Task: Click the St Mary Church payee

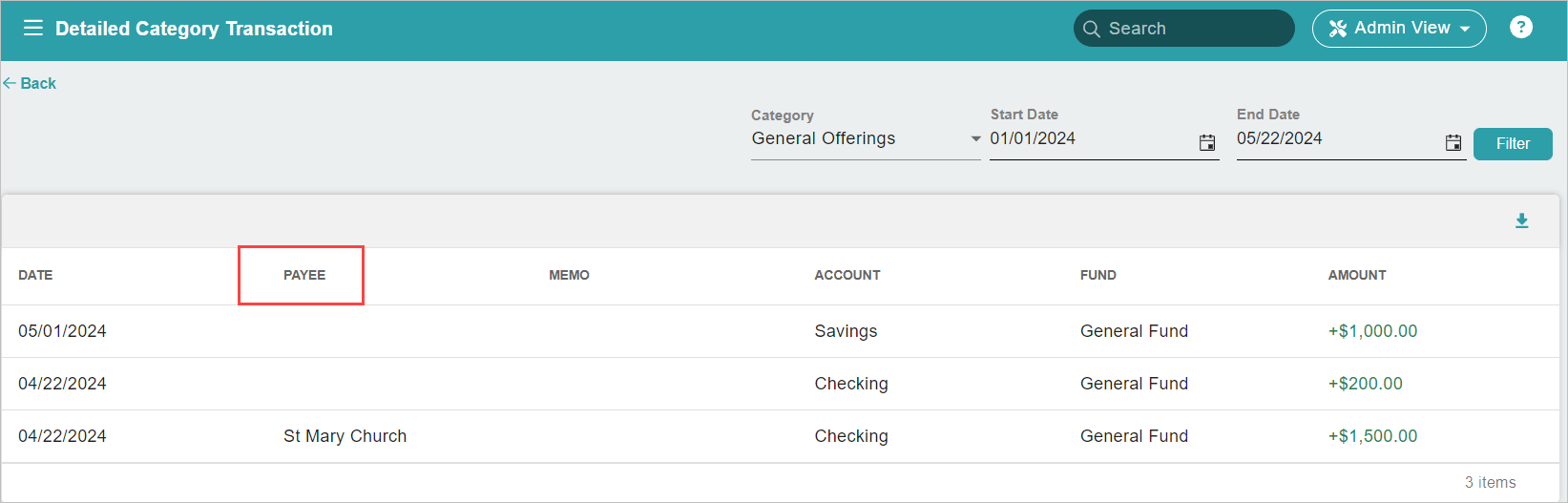Action: (345, 436)
